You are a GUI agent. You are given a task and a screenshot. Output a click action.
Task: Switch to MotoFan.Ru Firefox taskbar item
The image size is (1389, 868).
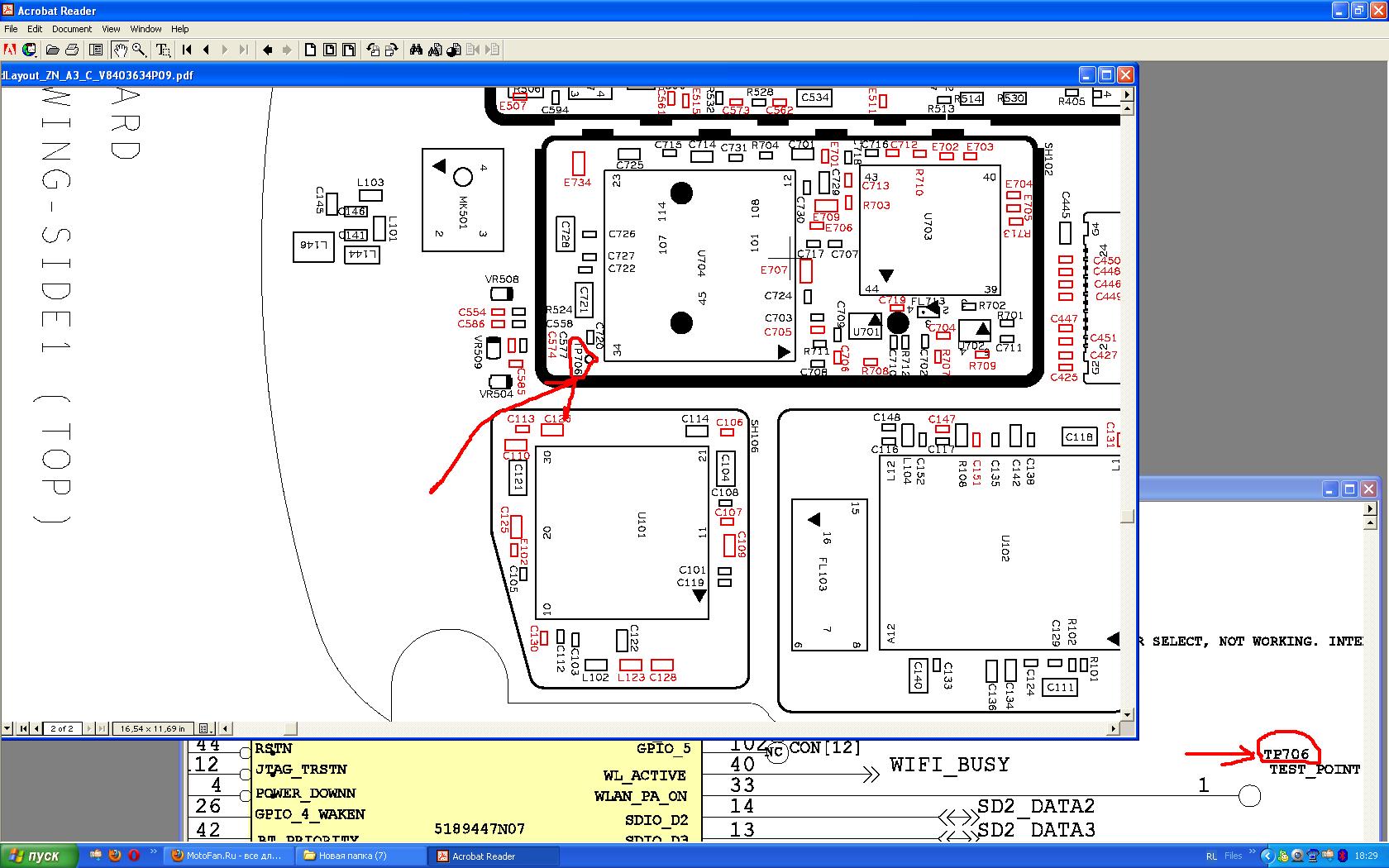pyautogui.click(x=228, y=856)
